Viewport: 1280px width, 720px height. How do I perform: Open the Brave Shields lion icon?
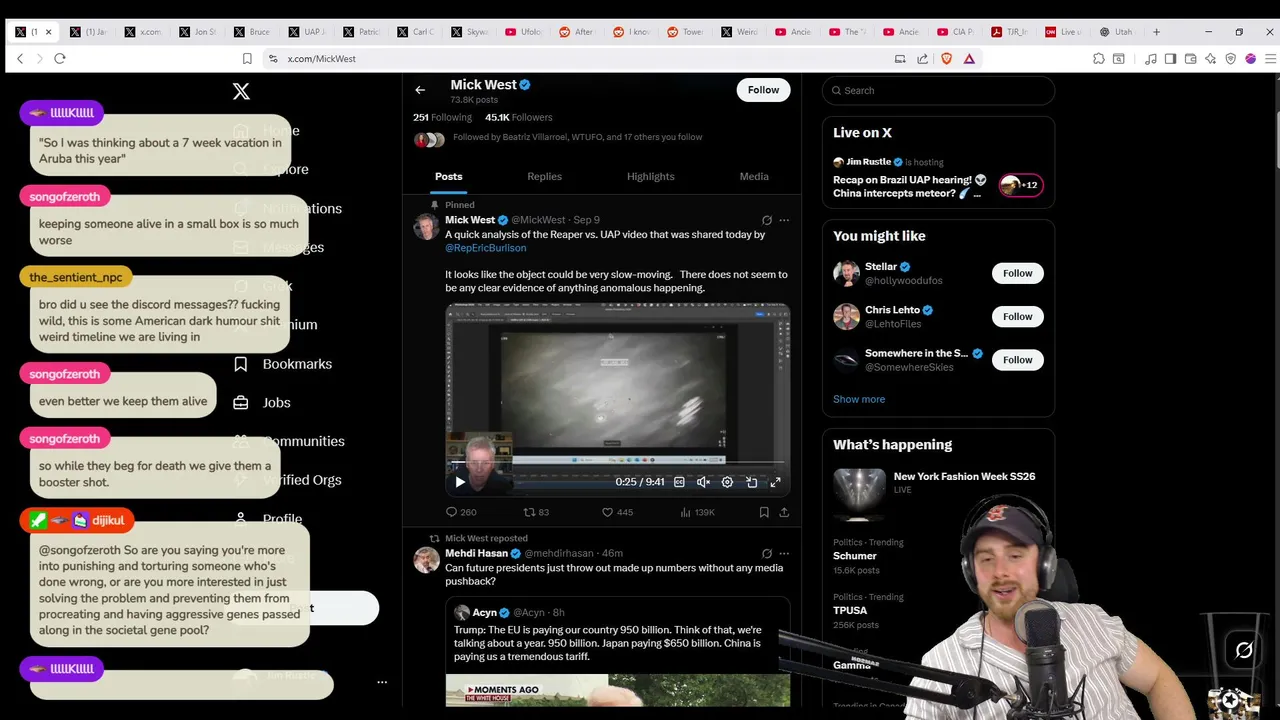pos(946,59)
